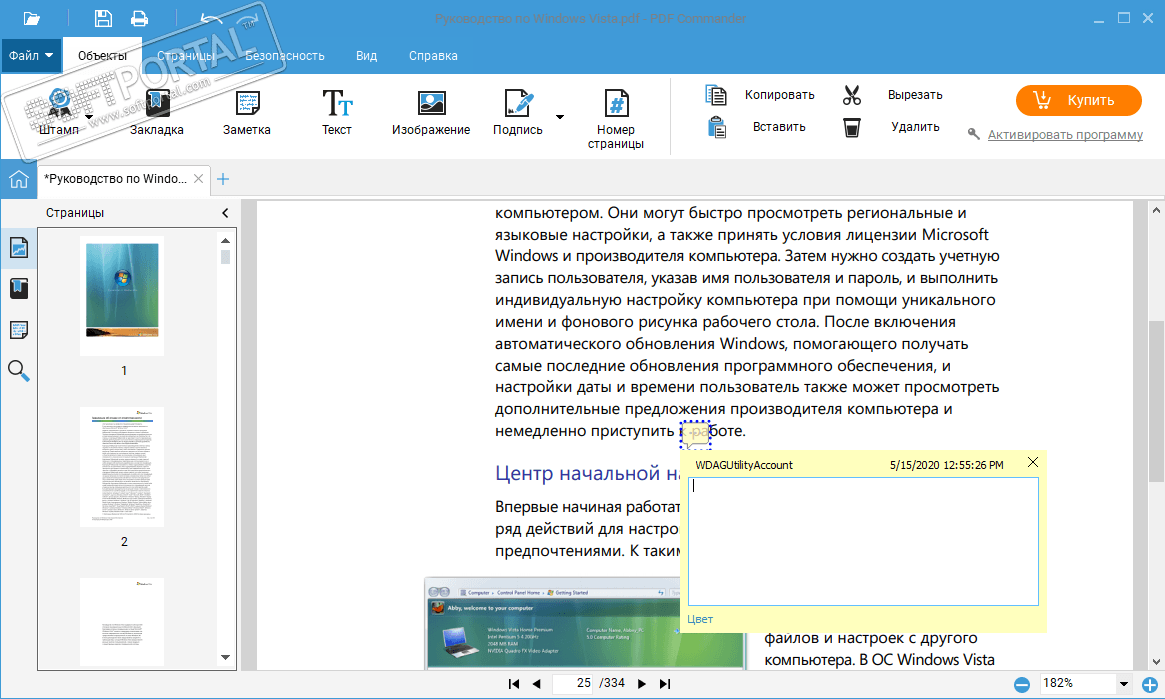This screenshot has width=1165, height=699.
Task: Click the document scroll-down arrow
Action: (x=1155, y=662)
